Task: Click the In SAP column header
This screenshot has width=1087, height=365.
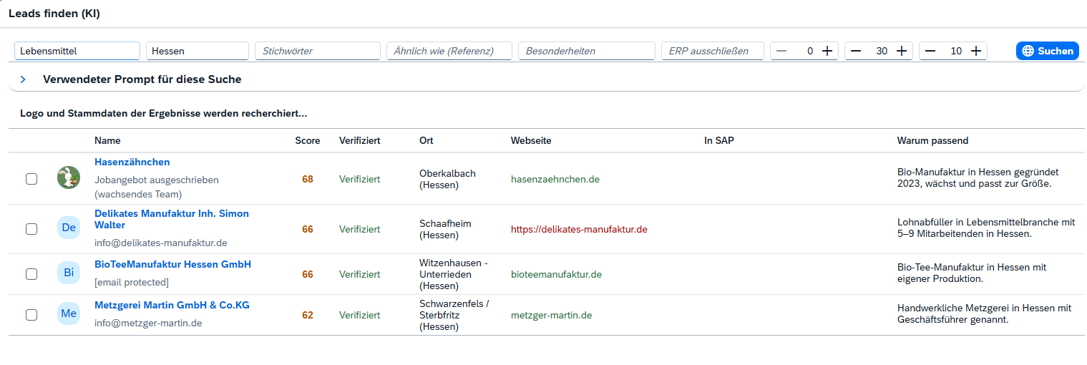Action: [719, 141]
